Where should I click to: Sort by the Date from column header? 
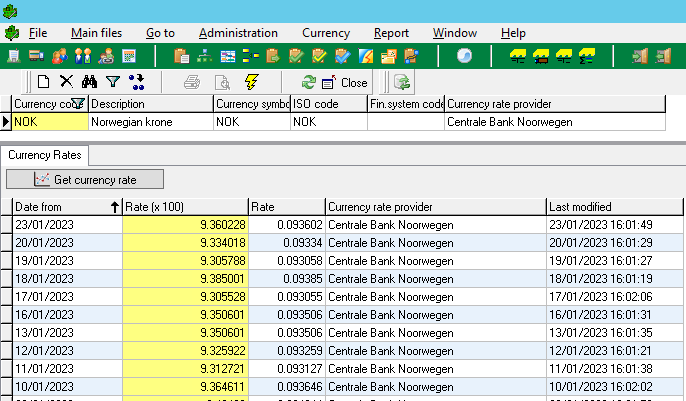pyautogui.click(x=67, y=207)
